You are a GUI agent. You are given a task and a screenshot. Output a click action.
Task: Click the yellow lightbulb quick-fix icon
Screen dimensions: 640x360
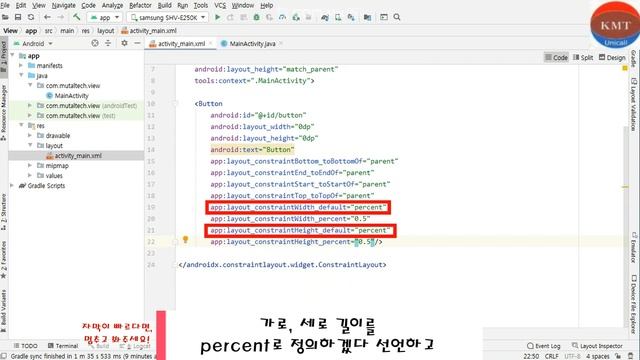(x=185, y=239)
